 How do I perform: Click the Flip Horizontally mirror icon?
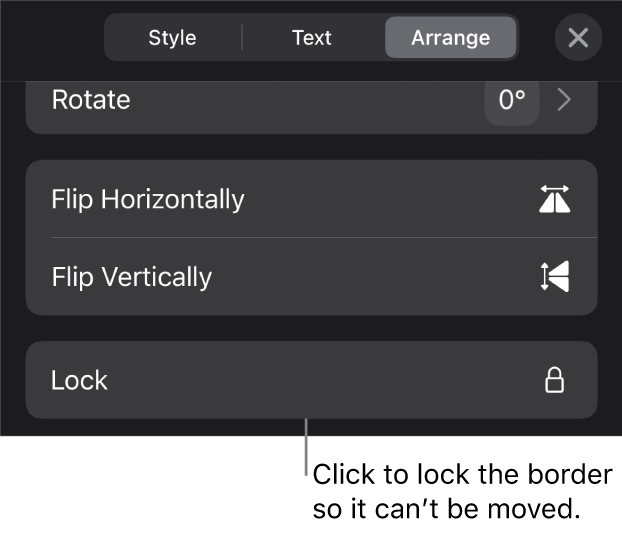click(554, 200)
